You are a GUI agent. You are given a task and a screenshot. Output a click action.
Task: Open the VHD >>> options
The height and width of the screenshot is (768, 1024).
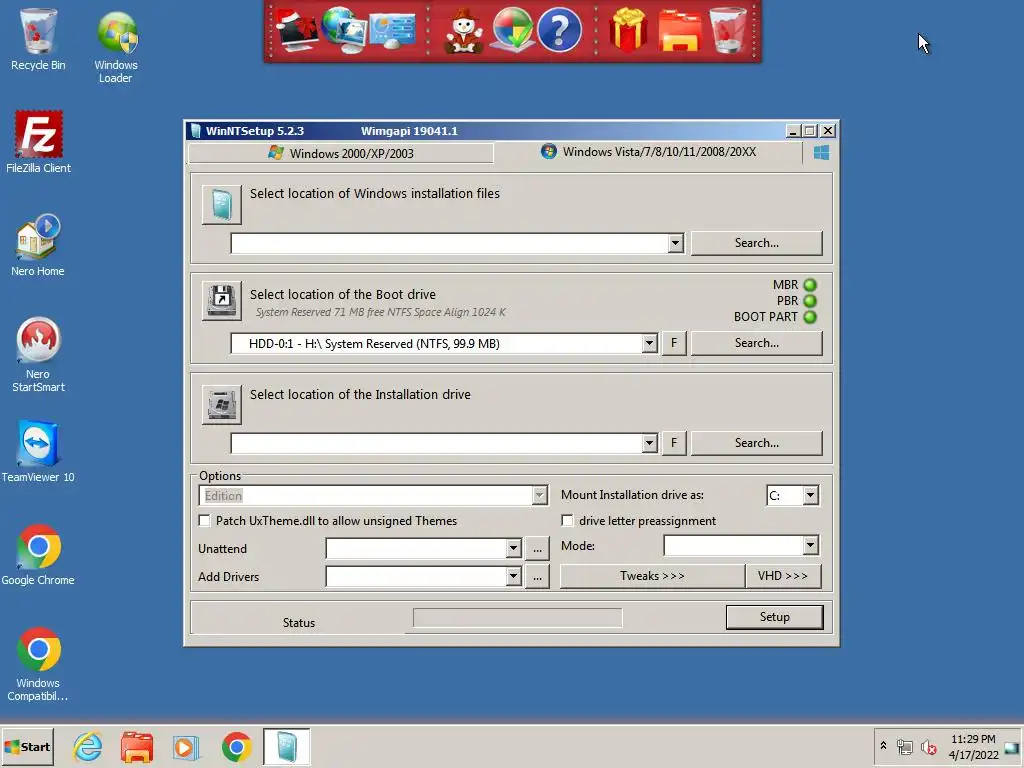point(782,576)
